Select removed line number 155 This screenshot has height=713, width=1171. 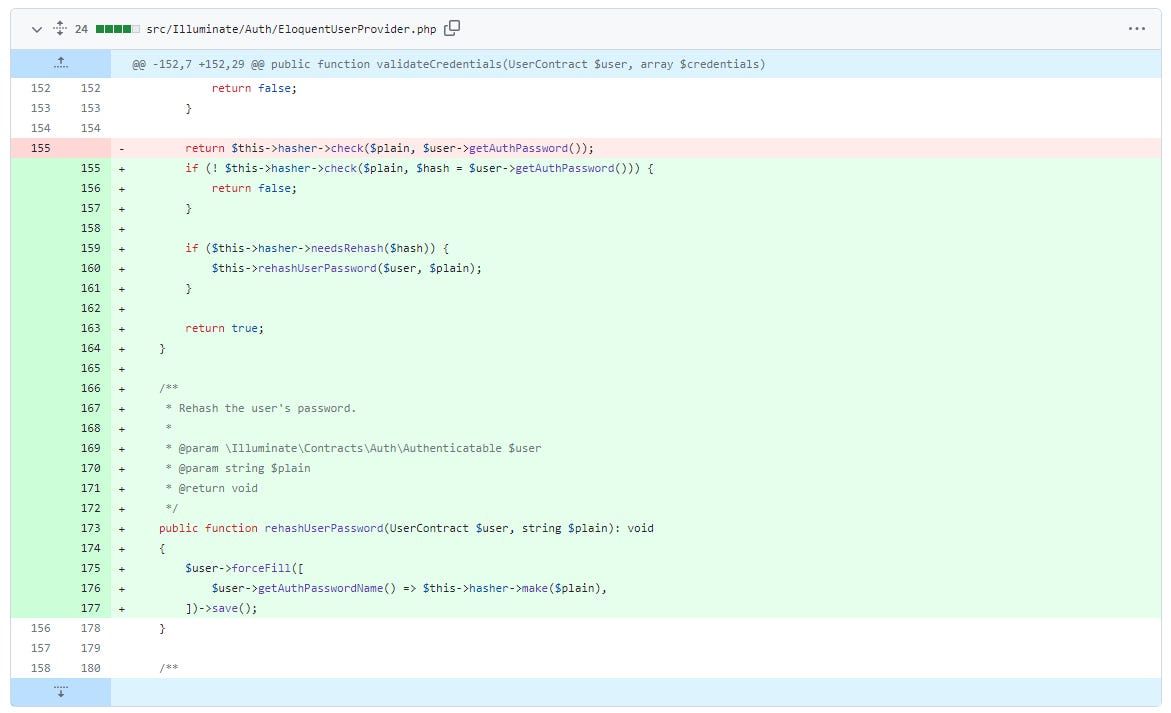pos(40,148)
